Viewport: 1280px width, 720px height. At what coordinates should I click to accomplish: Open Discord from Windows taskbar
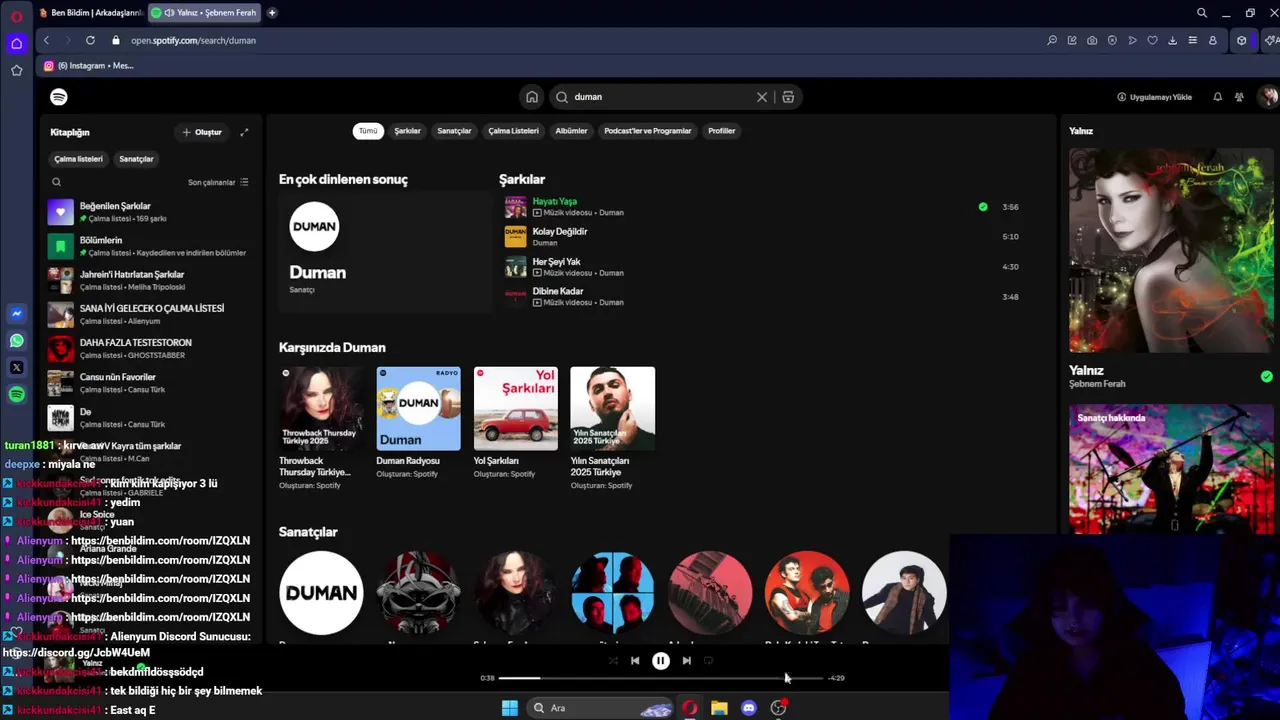click(x=749, y=708)
